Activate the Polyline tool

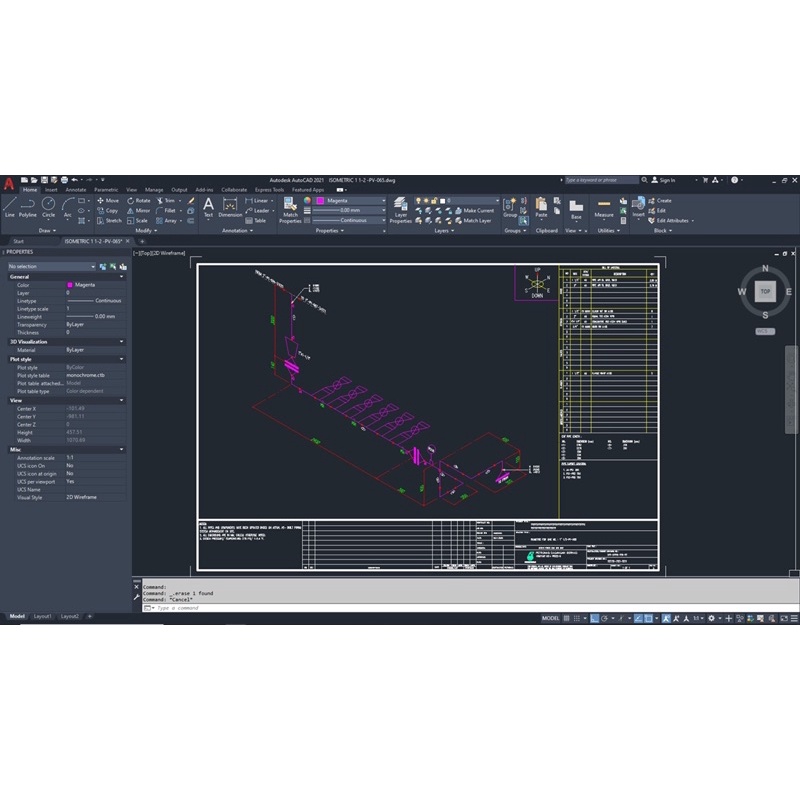[27, 206]
